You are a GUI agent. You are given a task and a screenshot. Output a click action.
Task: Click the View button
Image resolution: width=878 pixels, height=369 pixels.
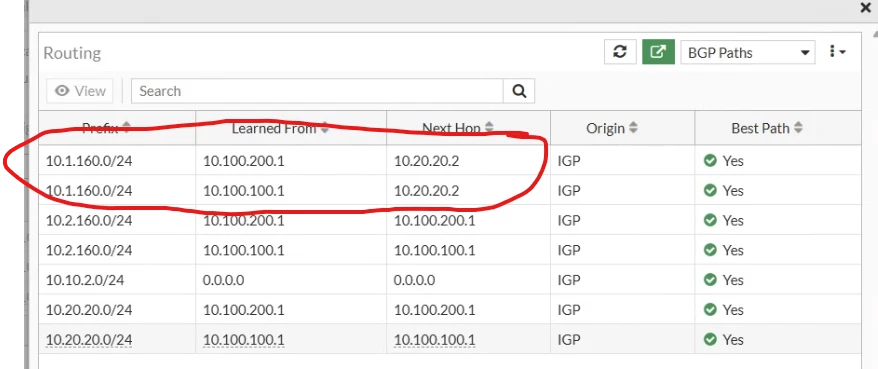80,91
